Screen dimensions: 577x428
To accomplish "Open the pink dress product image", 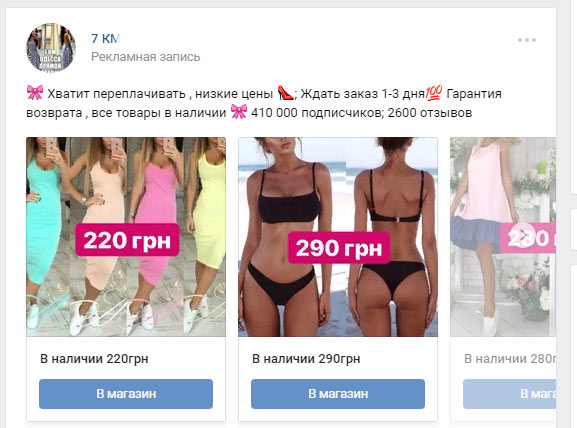I will 503,237.
